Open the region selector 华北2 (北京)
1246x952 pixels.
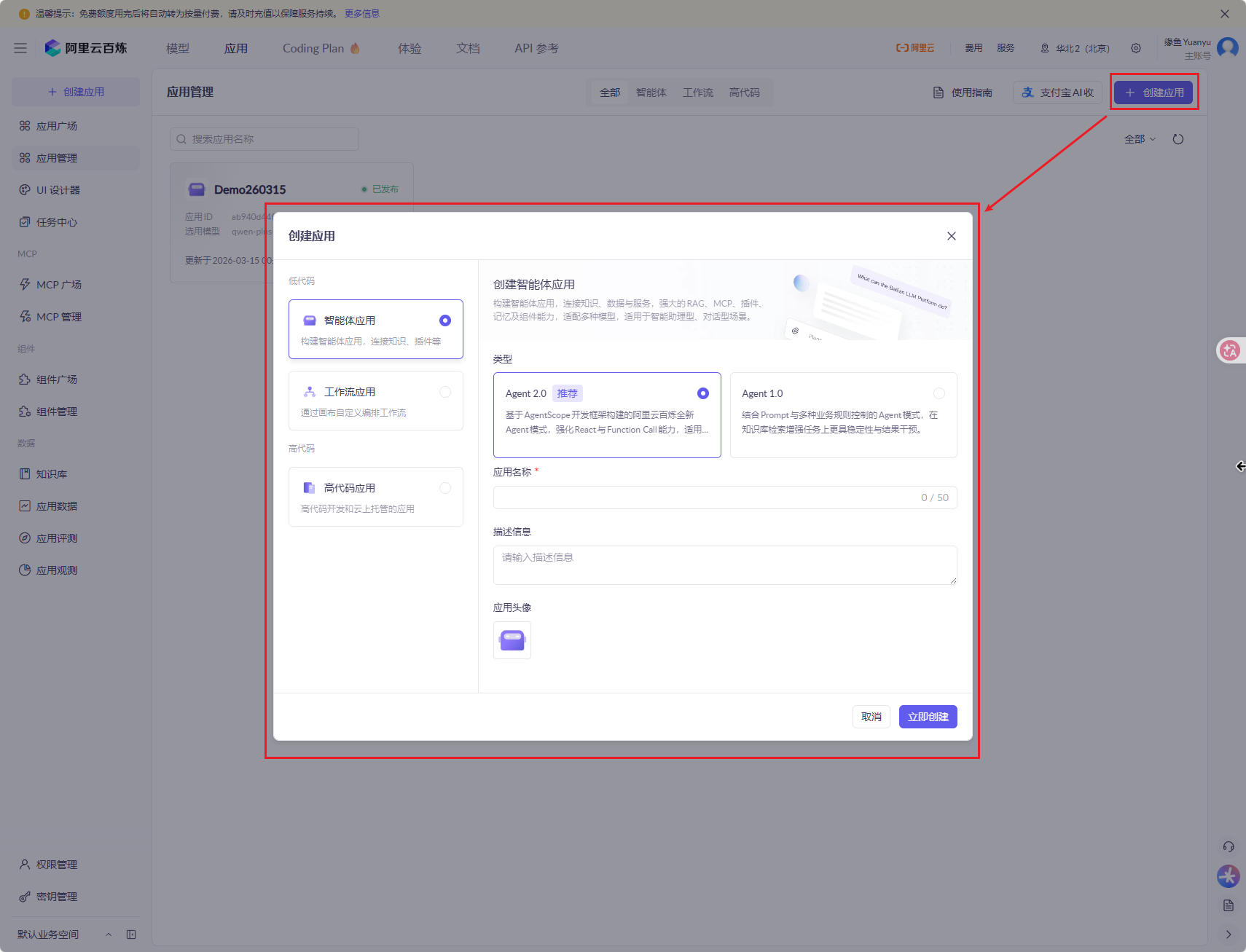1075,48
